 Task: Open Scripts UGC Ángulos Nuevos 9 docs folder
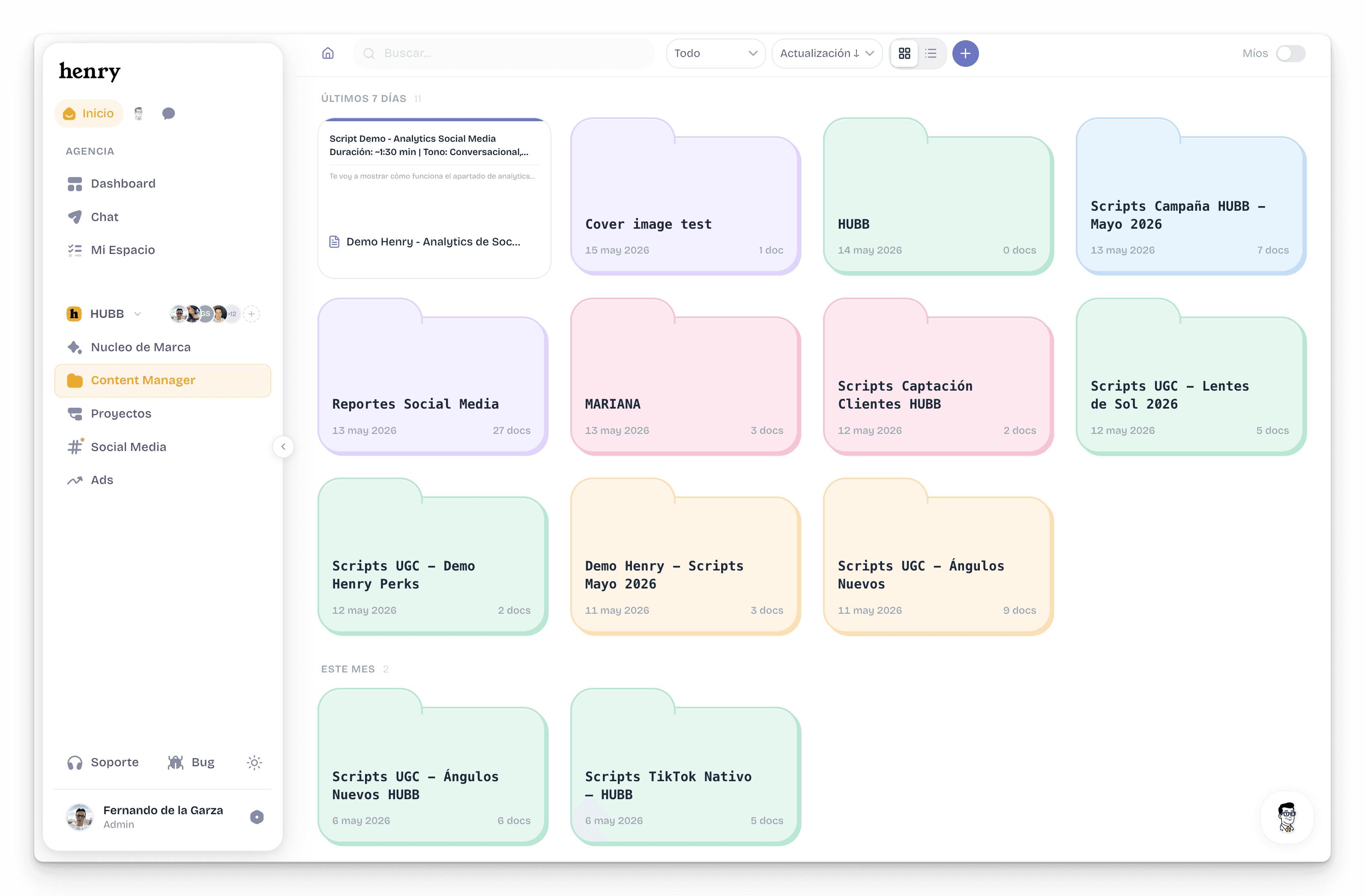[938, 557]
